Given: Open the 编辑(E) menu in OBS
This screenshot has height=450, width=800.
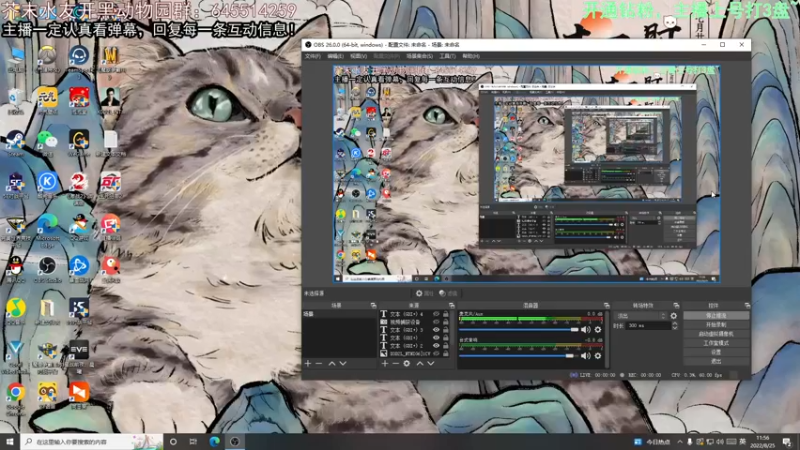Looking at the screenshot, I should coord(335,56).
